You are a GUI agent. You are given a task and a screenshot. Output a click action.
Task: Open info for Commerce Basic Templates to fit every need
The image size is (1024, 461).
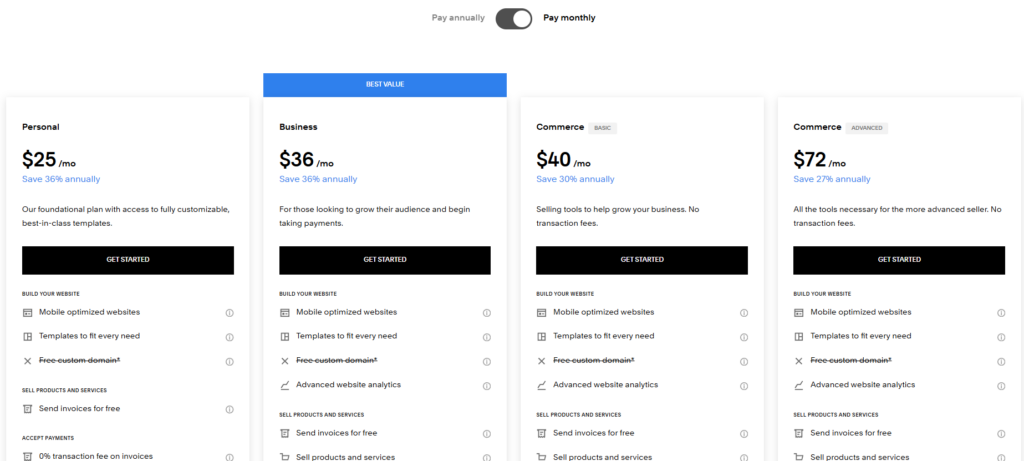pyautogui.click(x=744, y=337)
